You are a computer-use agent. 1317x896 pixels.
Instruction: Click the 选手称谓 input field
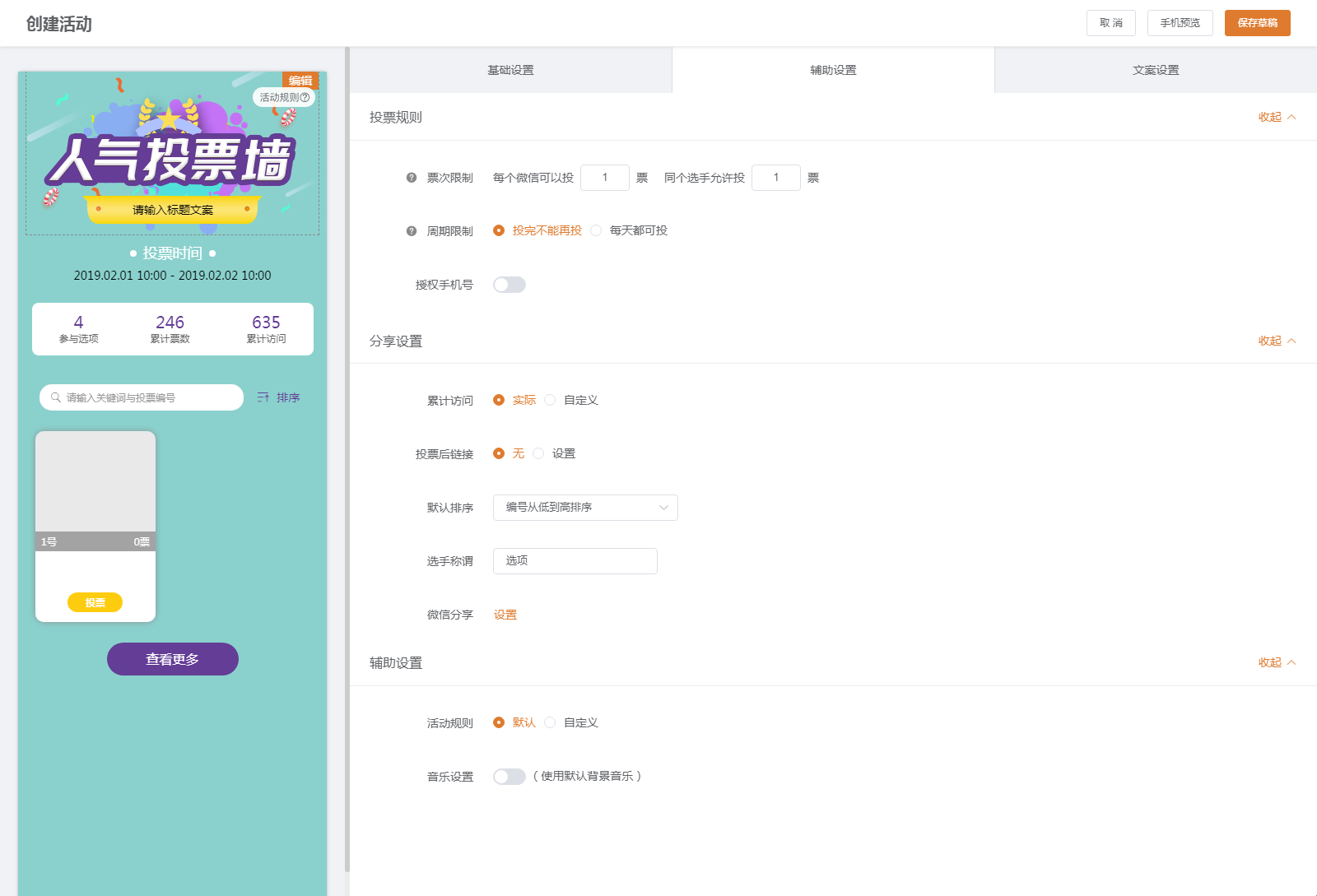click(575, 561)
